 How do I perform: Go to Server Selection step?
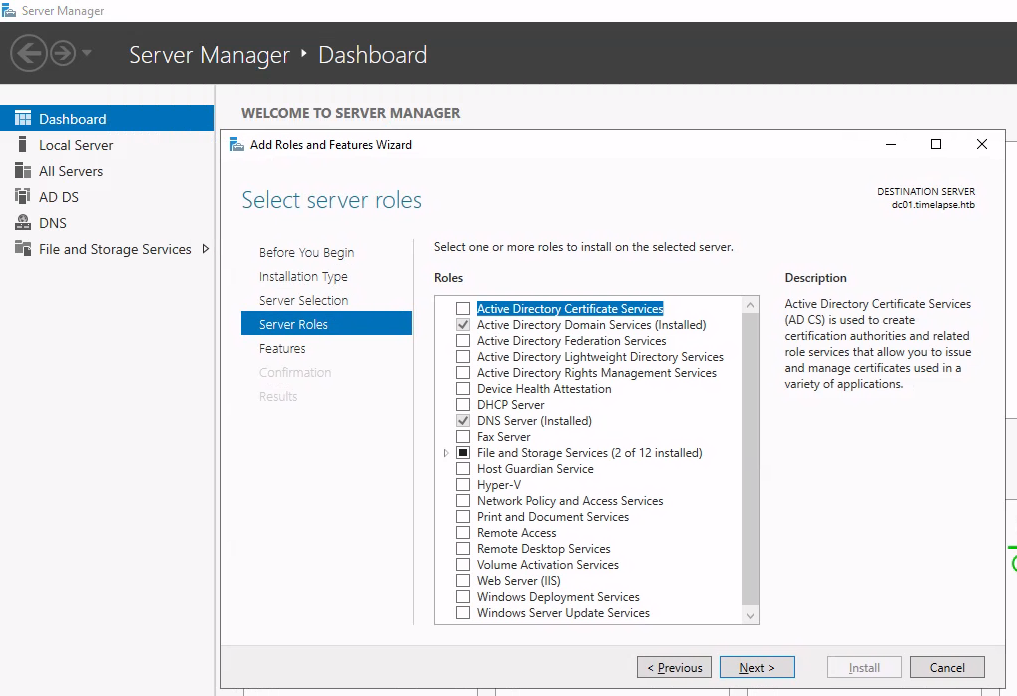[304, 300]
